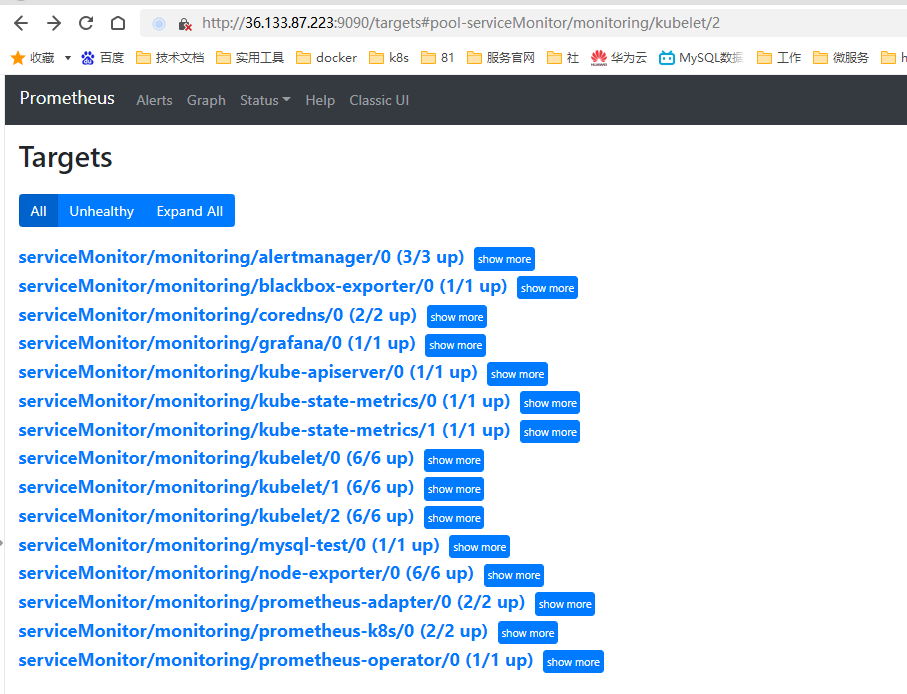The height and width of the screenshot is (694, 907).
Task: Open the kubelet/0 target pool link
Action: 216,458
